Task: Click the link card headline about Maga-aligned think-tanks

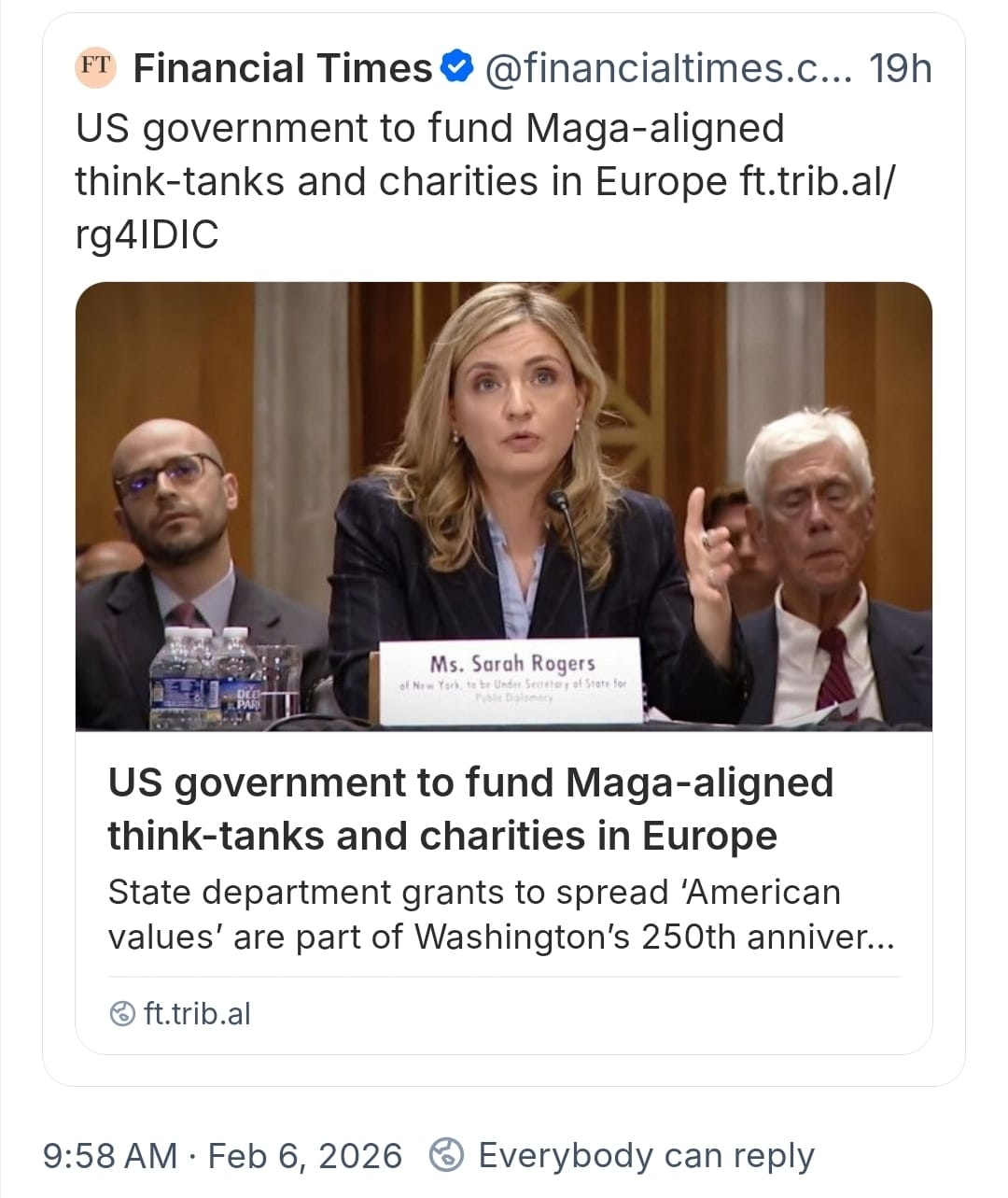Action: [x=470, y=809]
